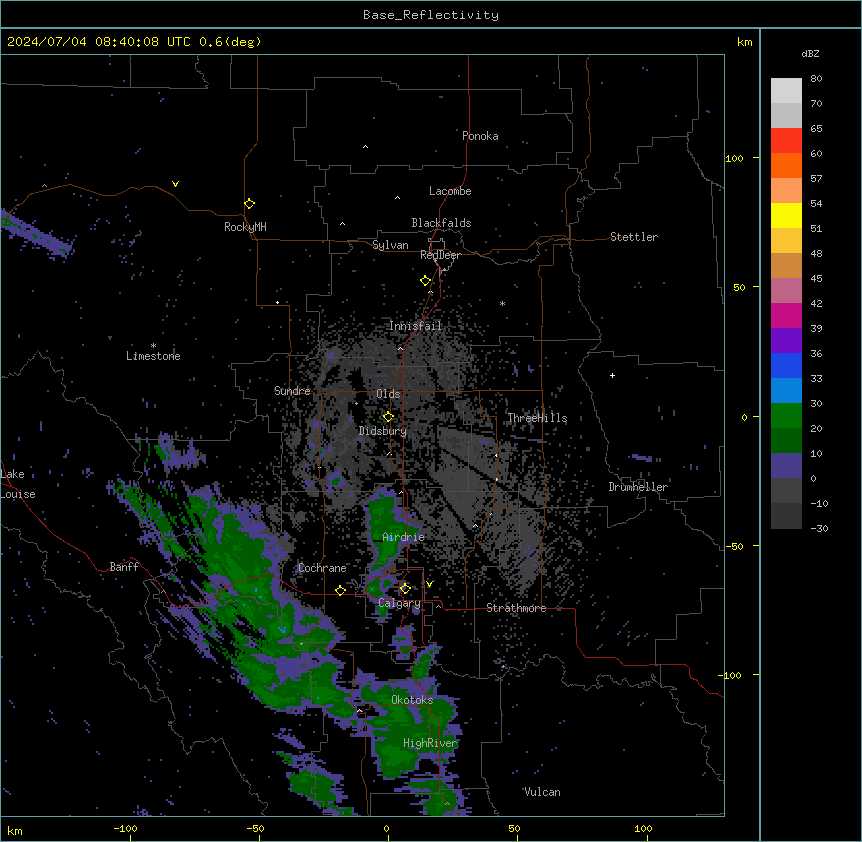Click the Innisfail label
Viewport: 862px width, 842px height.
[x=415, y=326]
